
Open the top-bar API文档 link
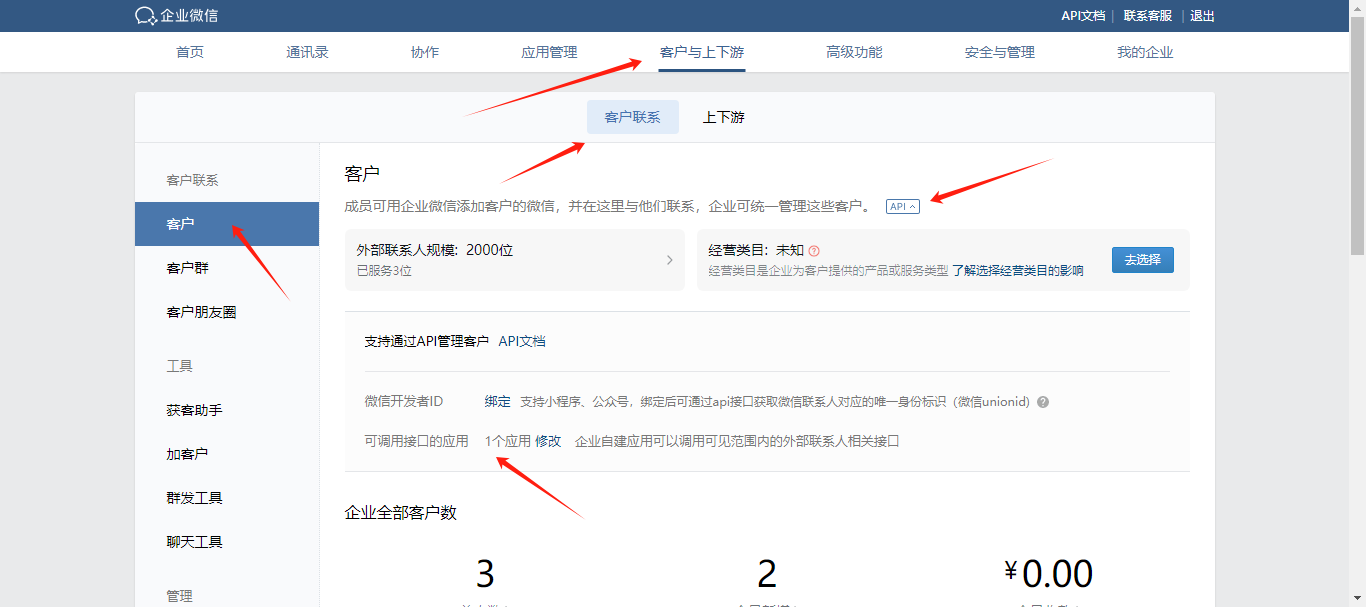[1083, 16]
